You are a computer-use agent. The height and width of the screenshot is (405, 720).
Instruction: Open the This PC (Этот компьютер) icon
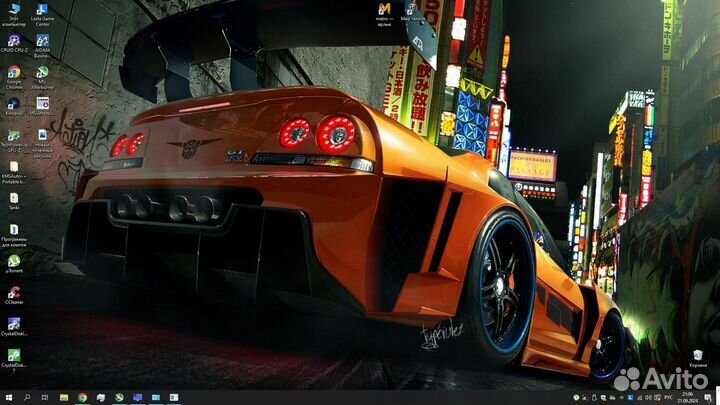coord(14,10)
